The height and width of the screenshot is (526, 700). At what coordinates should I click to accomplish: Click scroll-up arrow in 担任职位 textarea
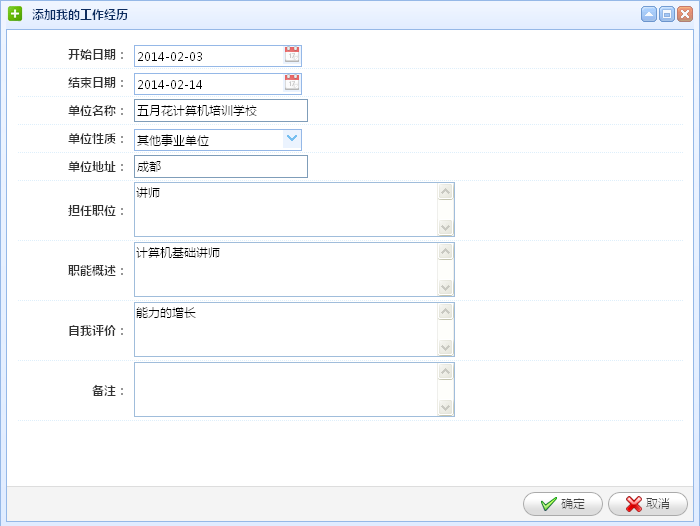(445, 192)
